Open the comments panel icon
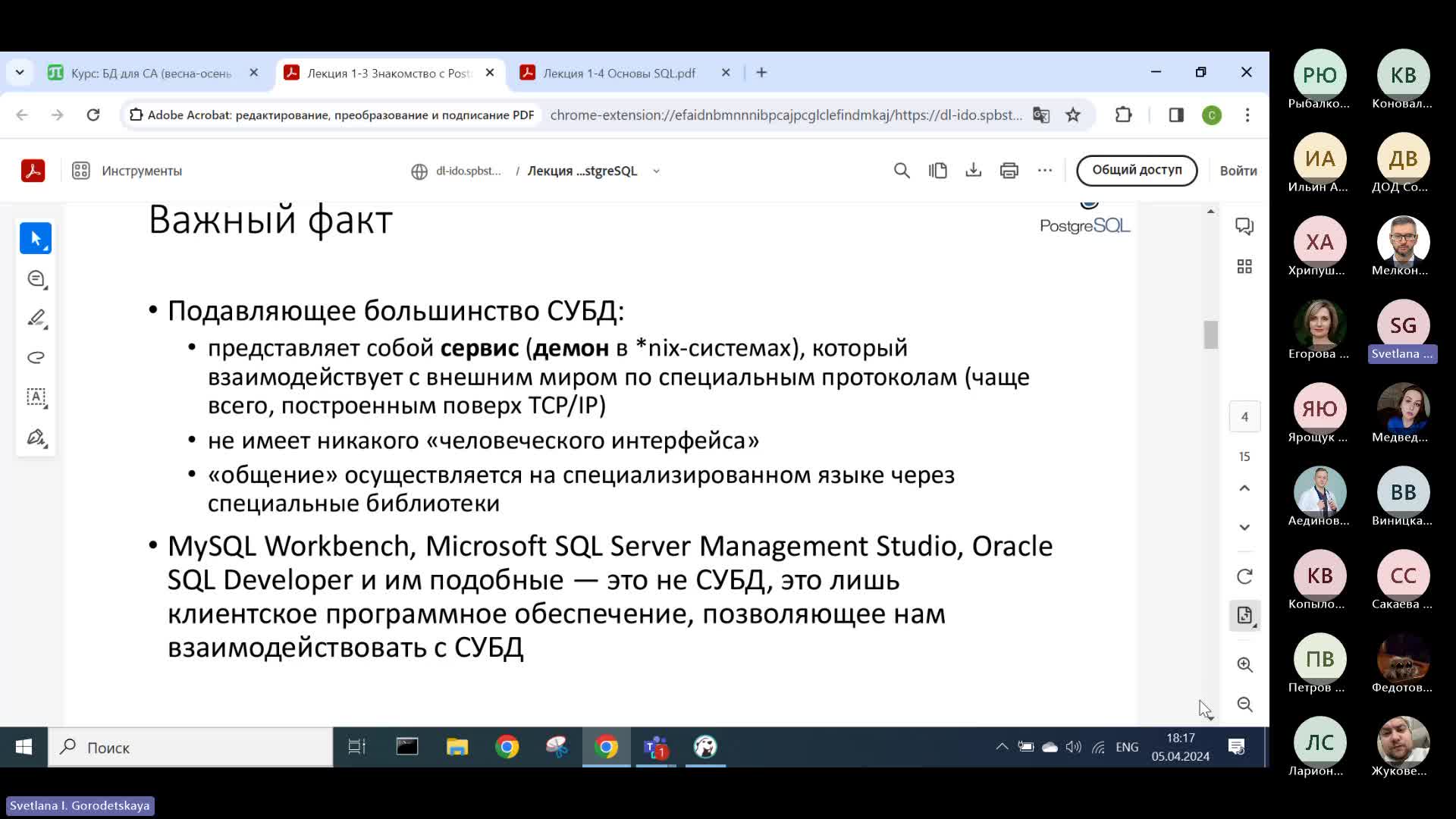Image resolution: width=1456 pixels, height=819 pixels. pos(1244,226)
